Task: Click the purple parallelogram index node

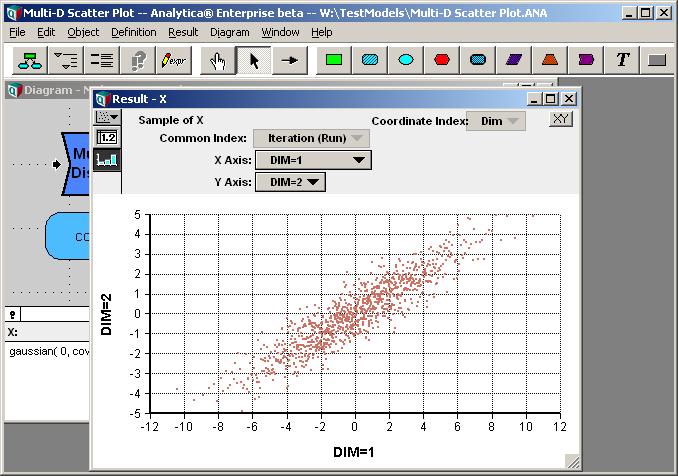Action: [x=514, y=61]
